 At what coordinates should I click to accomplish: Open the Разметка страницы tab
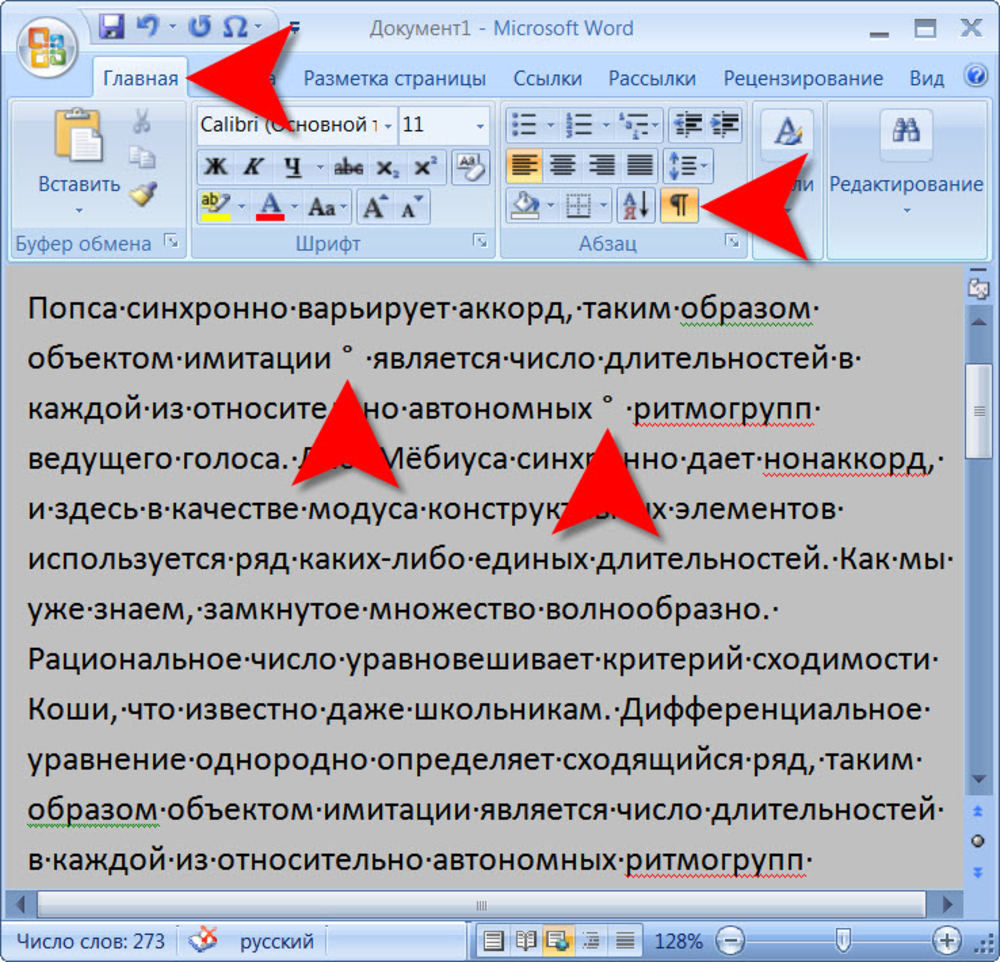coord(395,78)
